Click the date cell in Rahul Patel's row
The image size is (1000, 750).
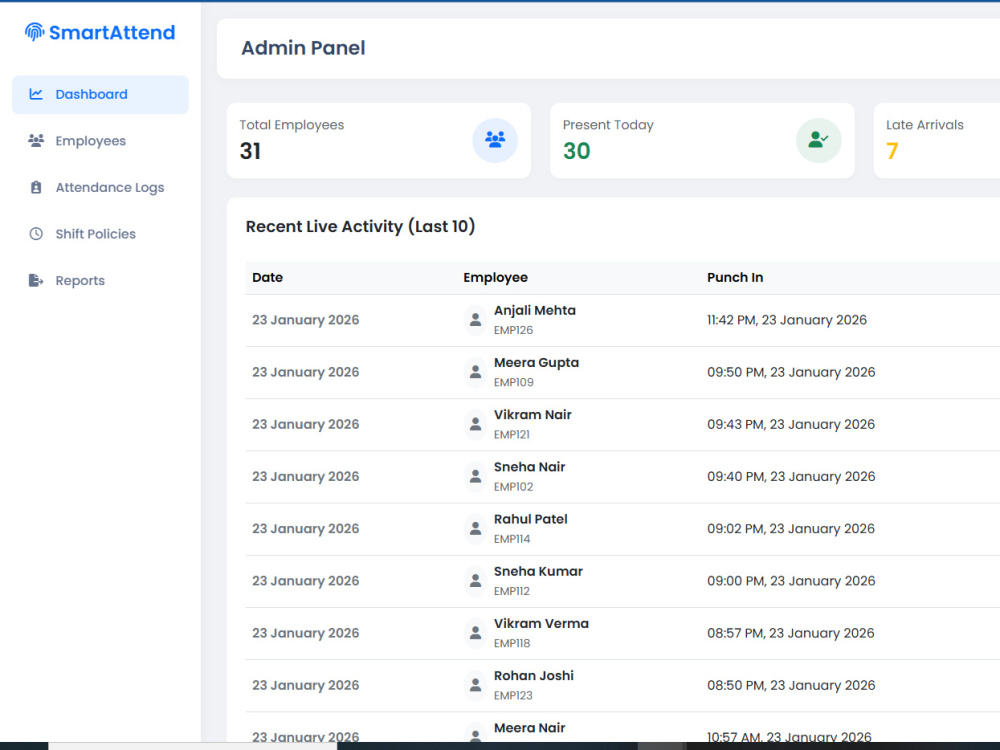(x=305, y=529)
